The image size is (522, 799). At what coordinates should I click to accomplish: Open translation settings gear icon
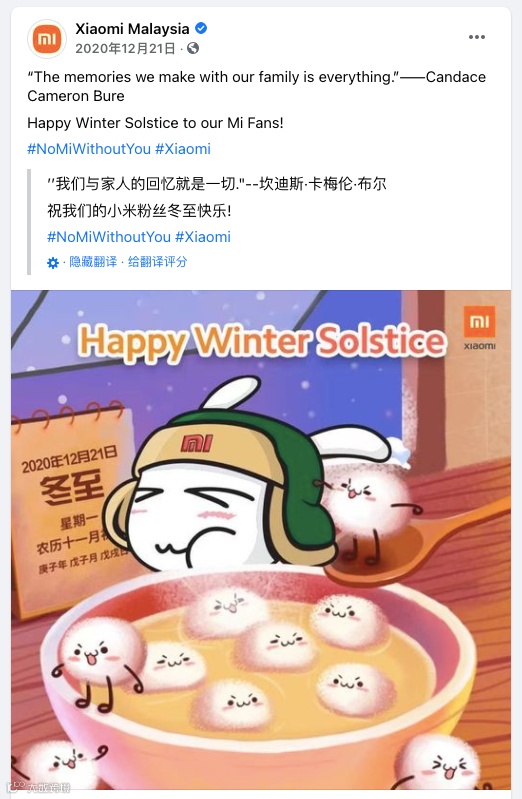(53, 263)
